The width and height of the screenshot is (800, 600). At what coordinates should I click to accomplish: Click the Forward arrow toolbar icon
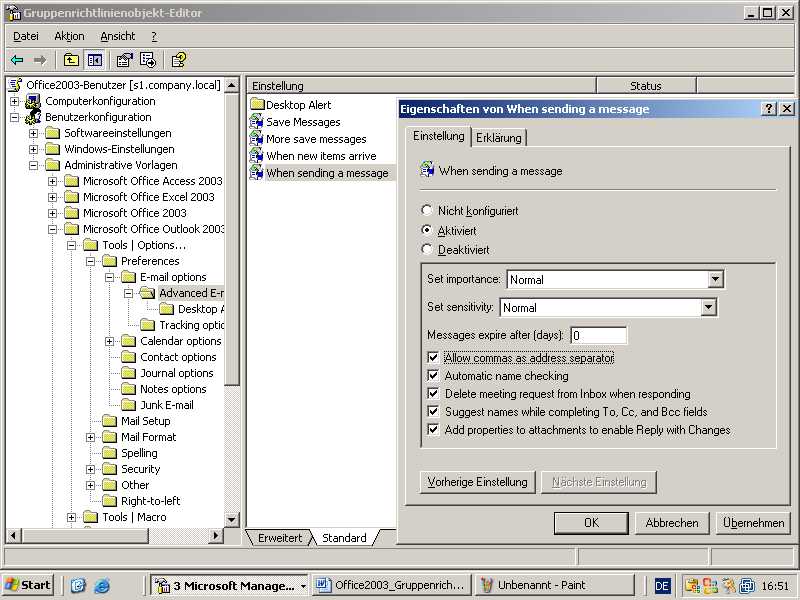(x=40, y=60)
